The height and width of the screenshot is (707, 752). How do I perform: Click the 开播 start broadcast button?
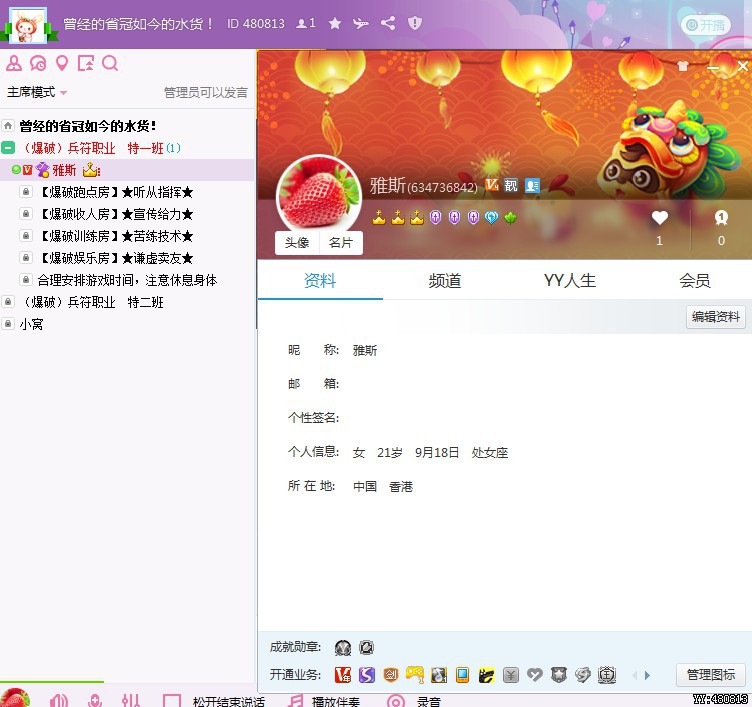click(x=705, y=25)
